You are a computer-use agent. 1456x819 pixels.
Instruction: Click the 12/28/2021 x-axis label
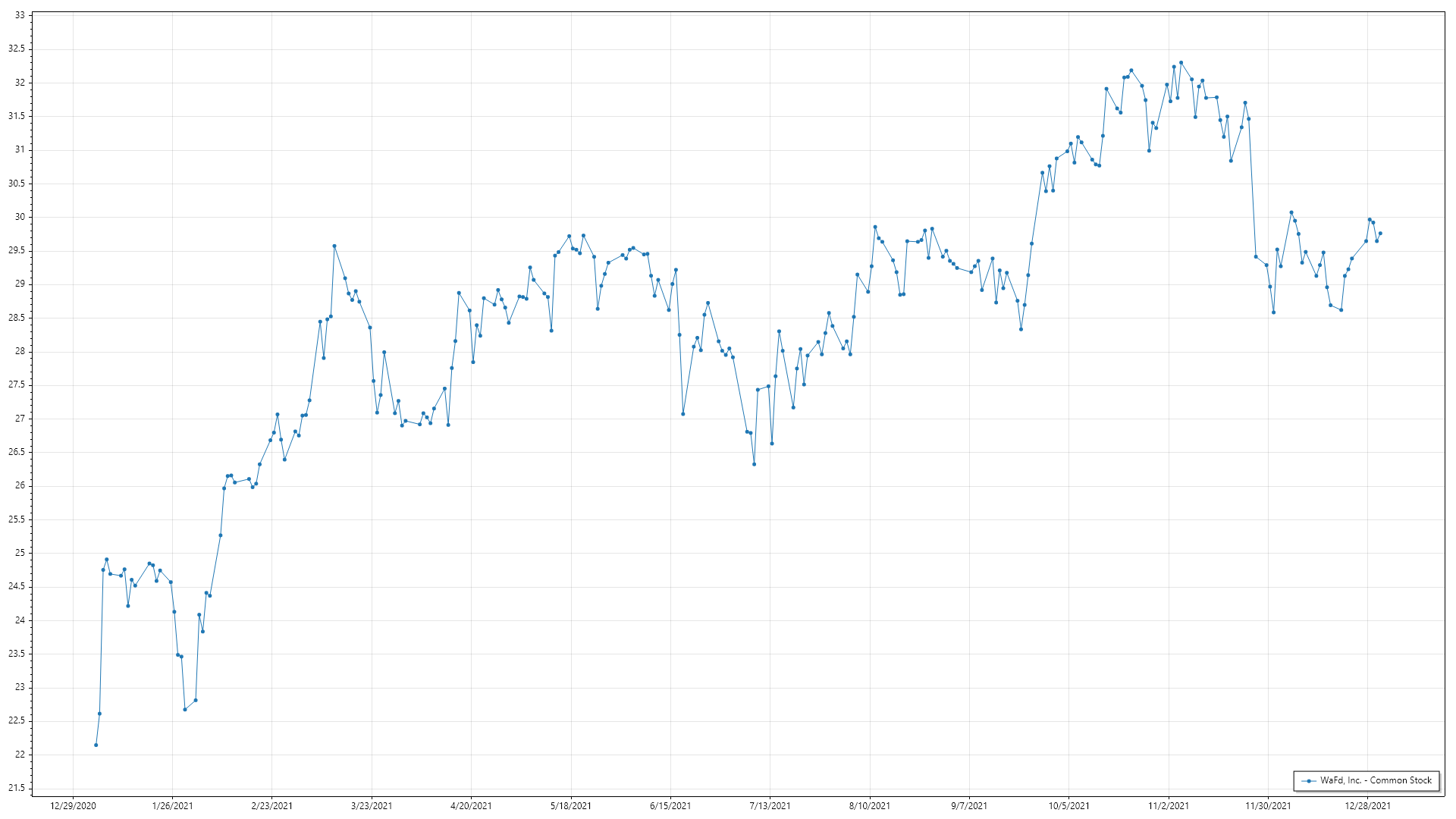click(1368, 805)
